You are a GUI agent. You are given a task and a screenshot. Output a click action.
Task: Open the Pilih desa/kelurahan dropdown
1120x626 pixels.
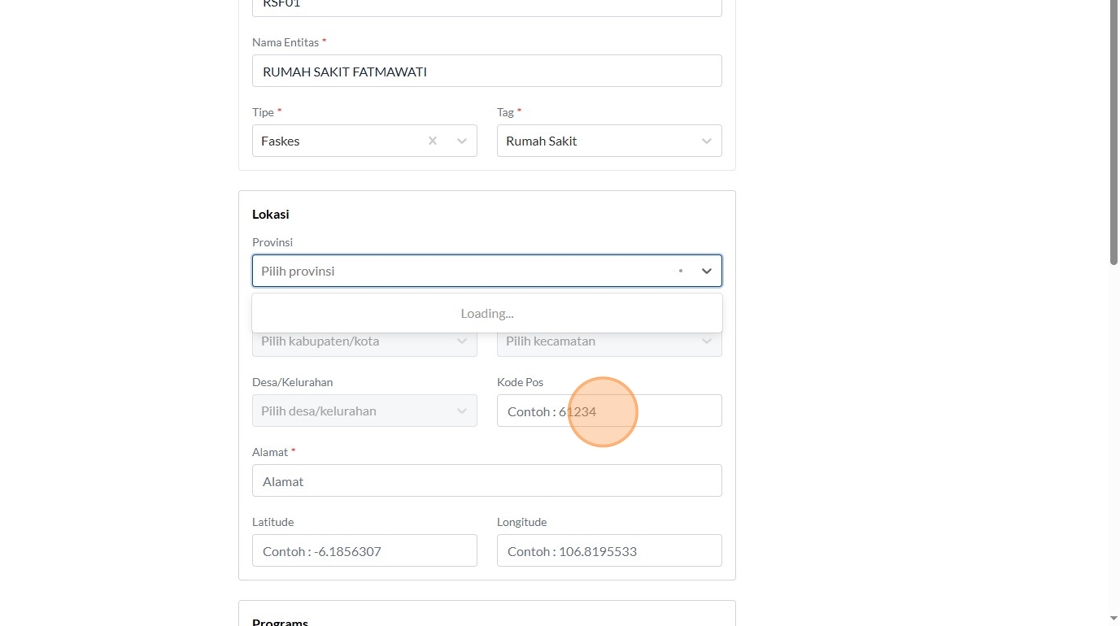(x=350, y=411)
